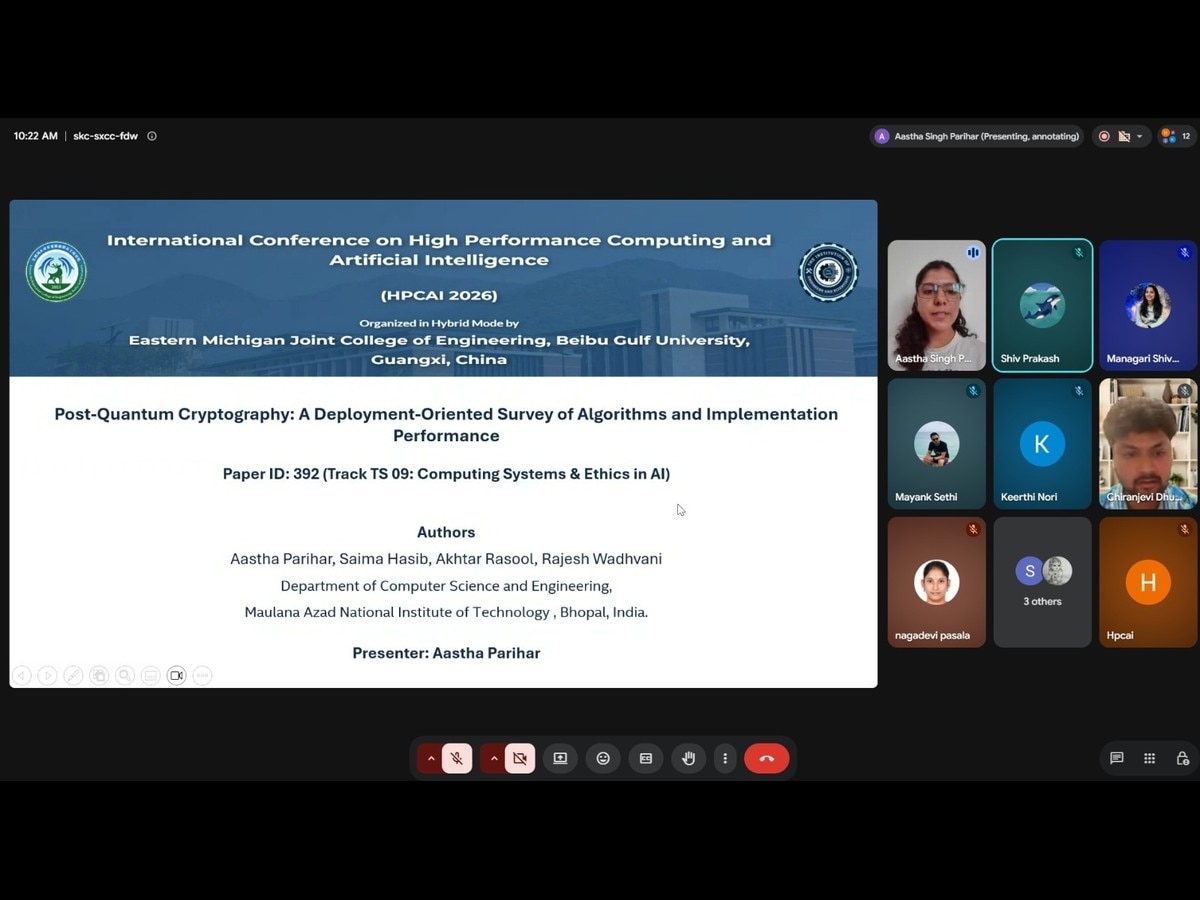1200x900 pixels.
Task: Click the Present now screen share icon
Action: (x=560, y=758)
